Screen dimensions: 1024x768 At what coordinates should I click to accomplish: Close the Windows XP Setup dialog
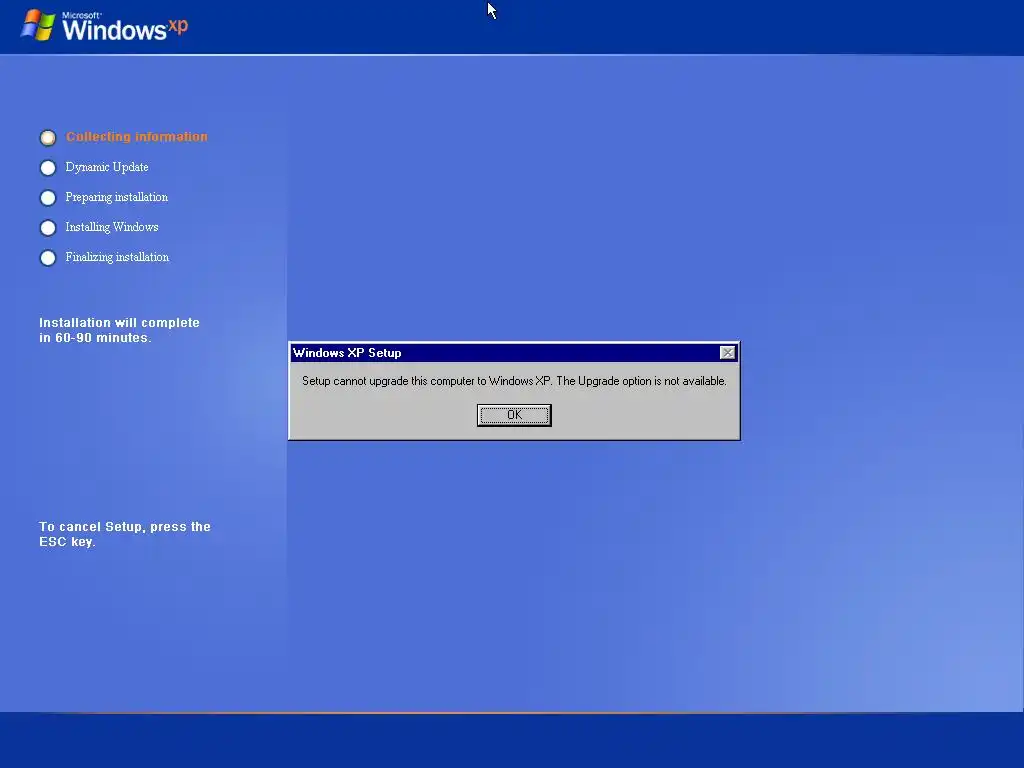tap(727, 353)
